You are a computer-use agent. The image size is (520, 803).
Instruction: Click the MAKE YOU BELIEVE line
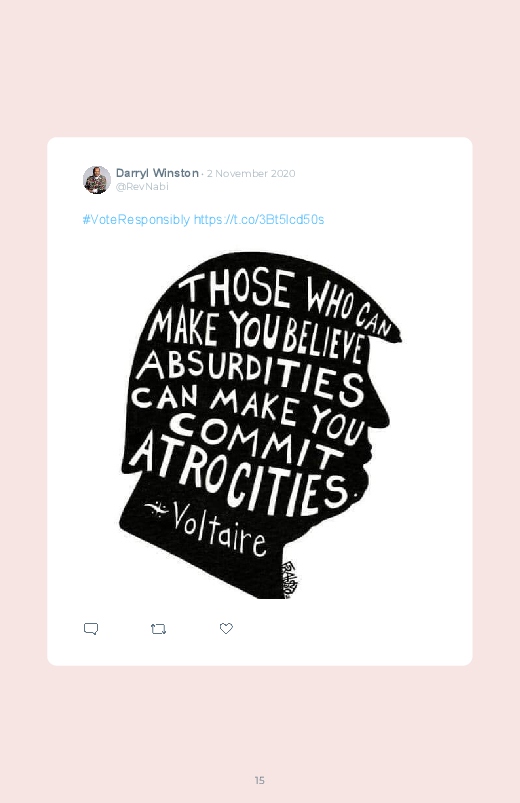point(256,335)
